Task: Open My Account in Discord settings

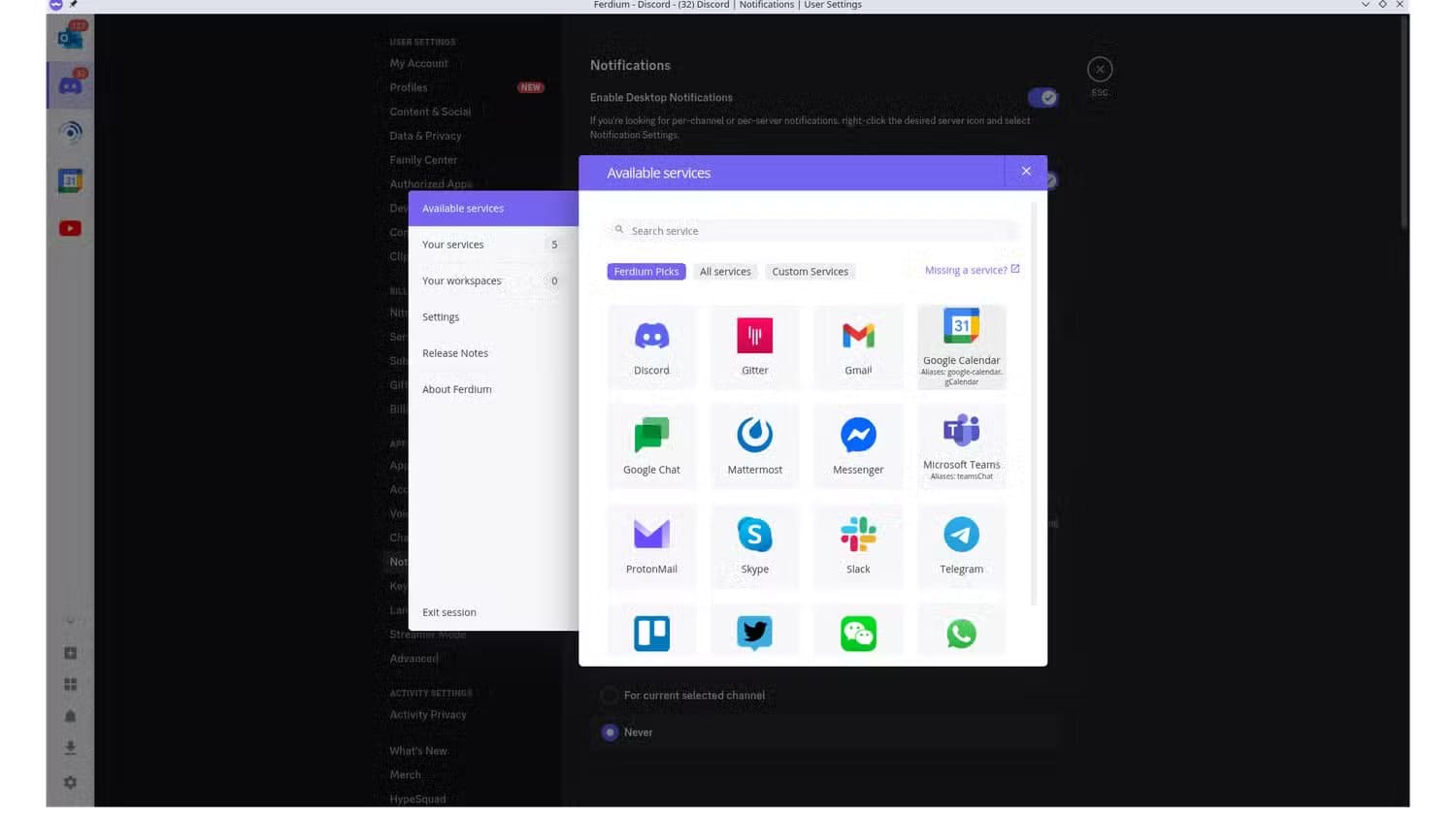Action: (418, 63)
